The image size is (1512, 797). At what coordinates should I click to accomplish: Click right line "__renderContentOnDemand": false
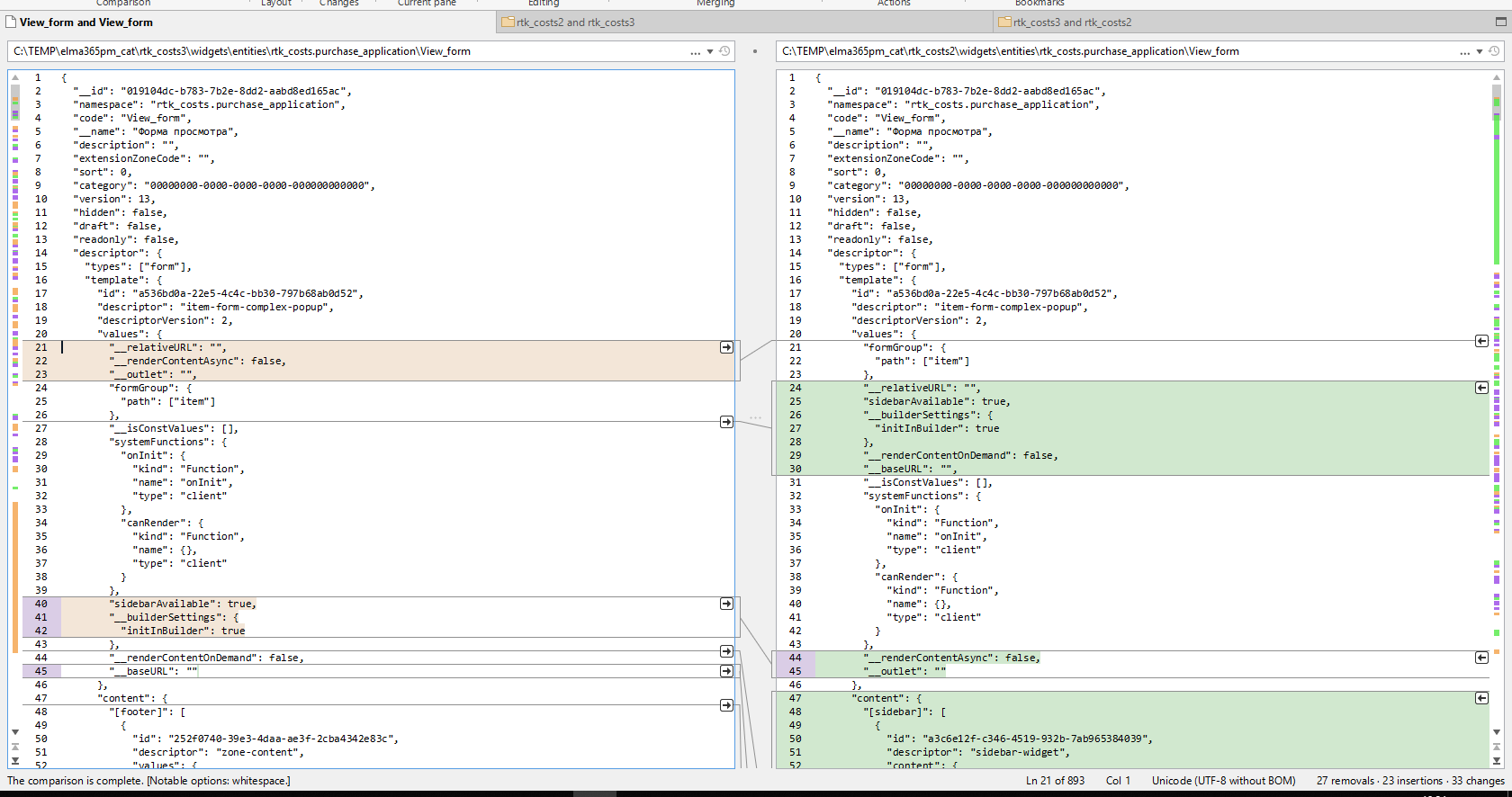pos(960,455)
